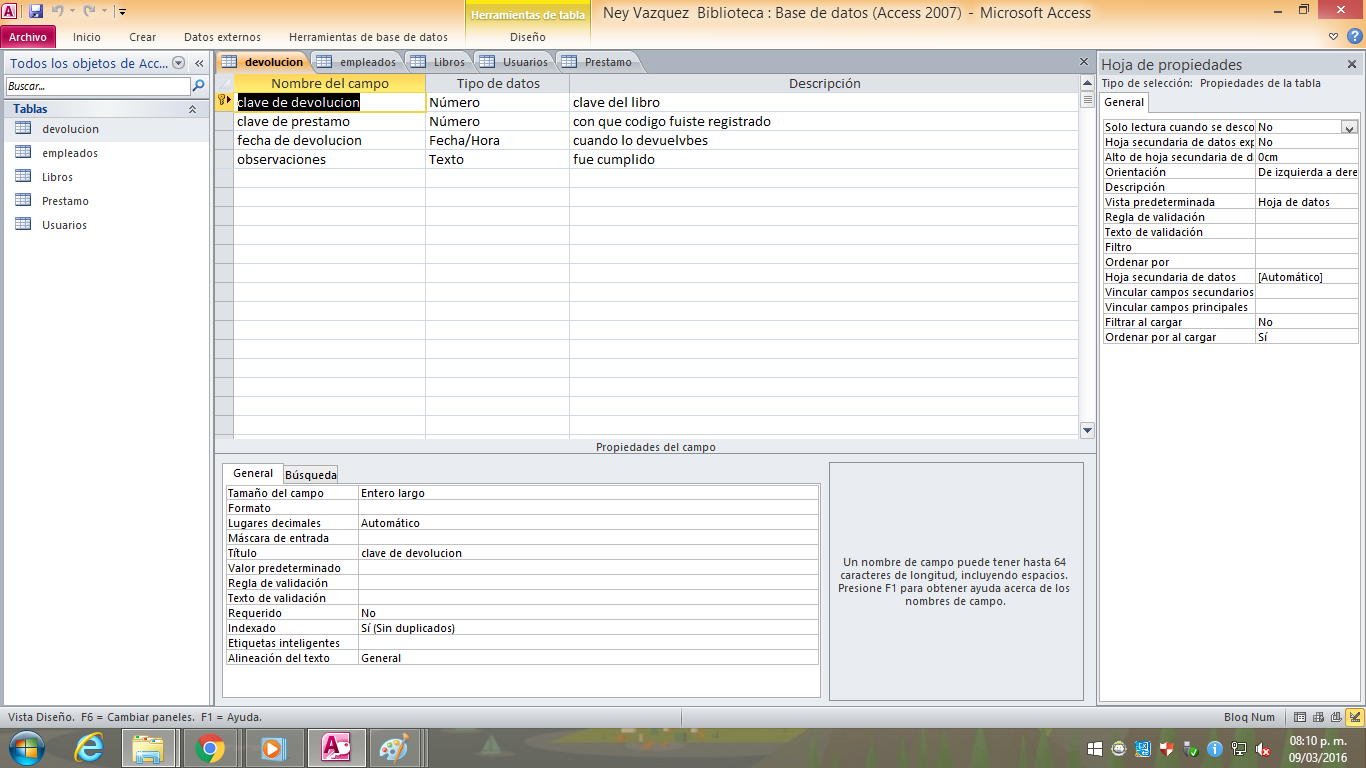Expand 'Solo lectura' property dropdown arrow

tap(1349, 127)
